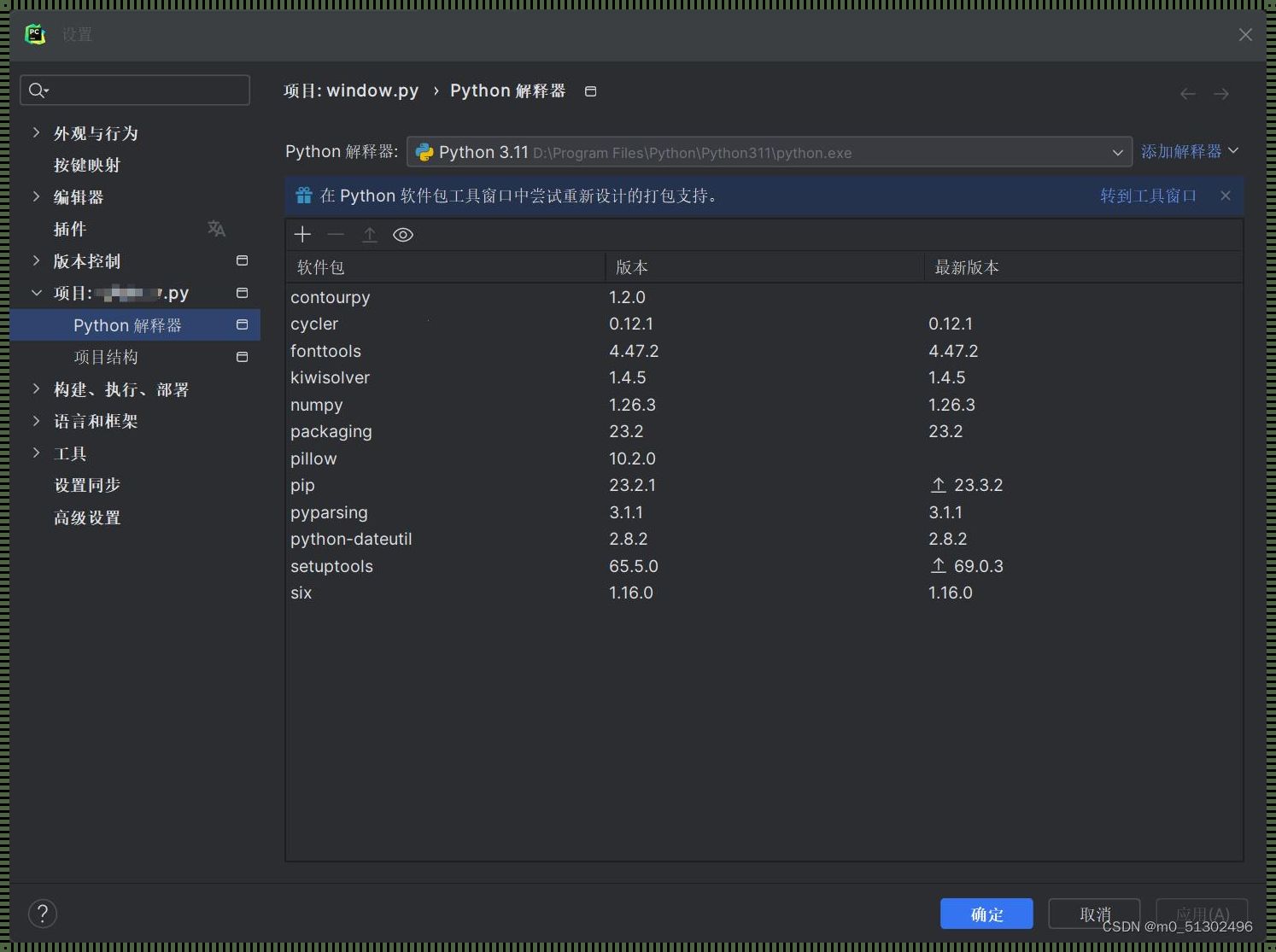This screenshot has width=1276, height=952.
Task: Select the cycler package row
Action: pyautogui.click(x=764, y=324)
